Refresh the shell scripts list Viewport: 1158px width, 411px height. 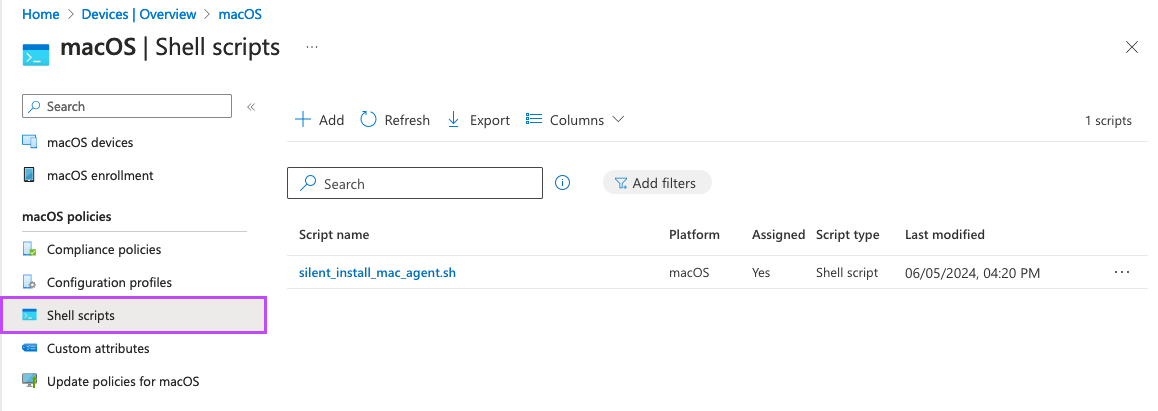395,120
